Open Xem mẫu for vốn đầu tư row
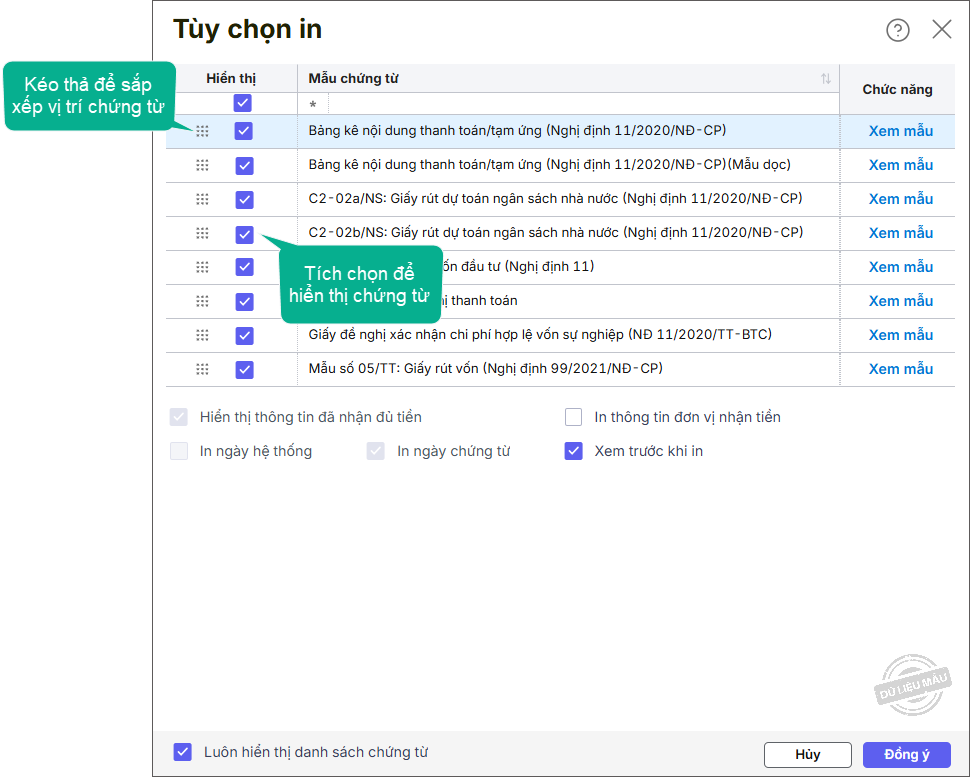 901,267
